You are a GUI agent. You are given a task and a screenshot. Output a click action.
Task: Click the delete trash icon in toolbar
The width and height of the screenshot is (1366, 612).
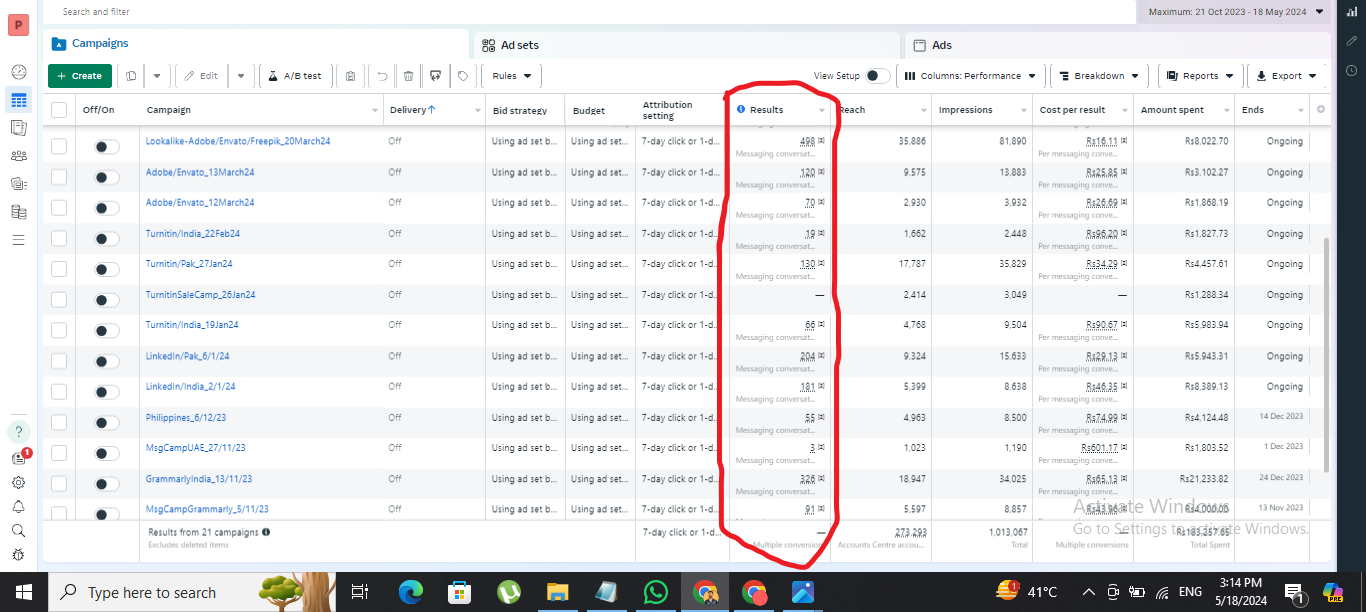coord(408,76)
